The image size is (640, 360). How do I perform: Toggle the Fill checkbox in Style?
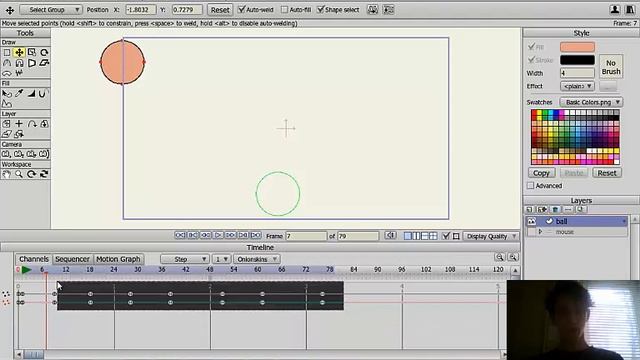tap(531, 47)
